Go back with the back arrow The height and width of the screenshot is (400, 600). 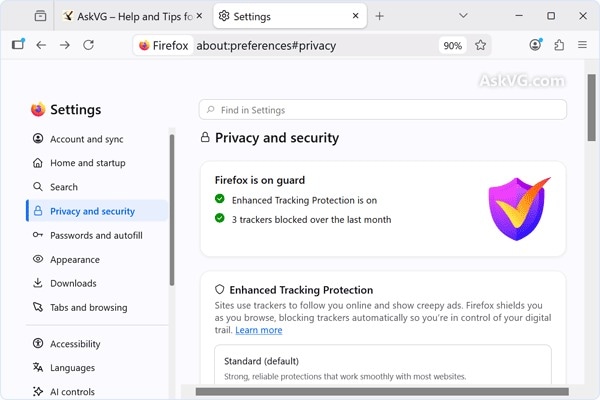point(41,45)
